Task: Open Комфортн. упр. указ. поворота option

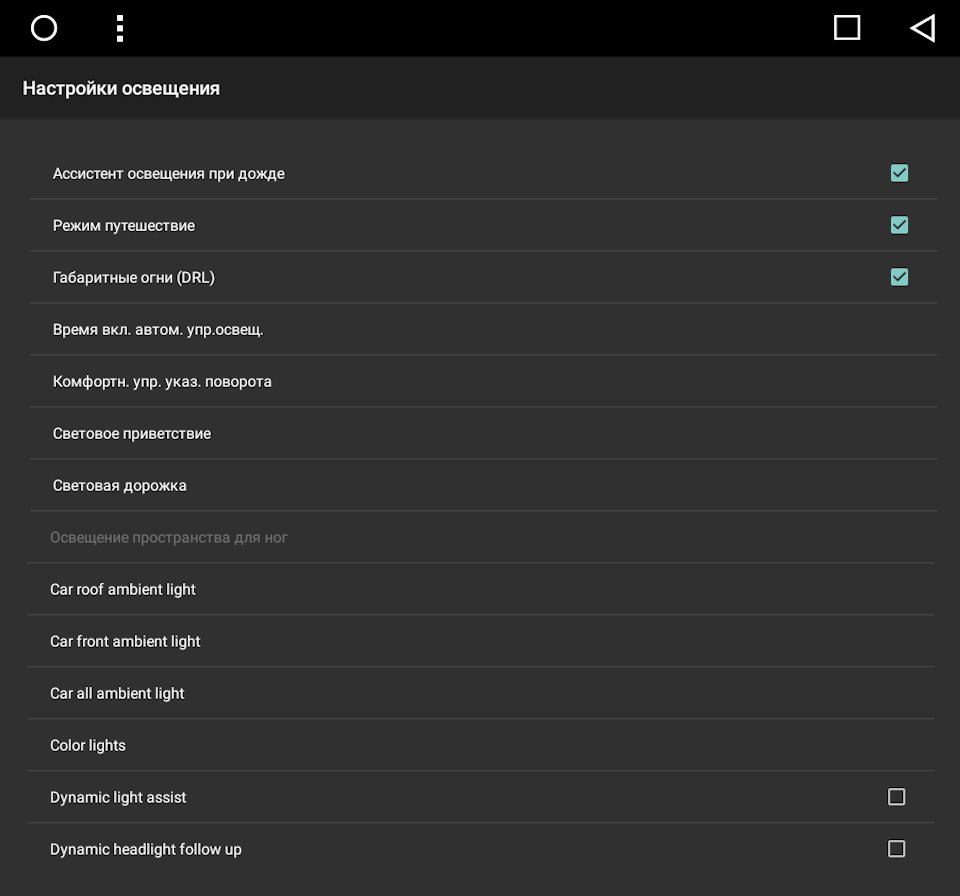Action: click(x=484, y=382)
